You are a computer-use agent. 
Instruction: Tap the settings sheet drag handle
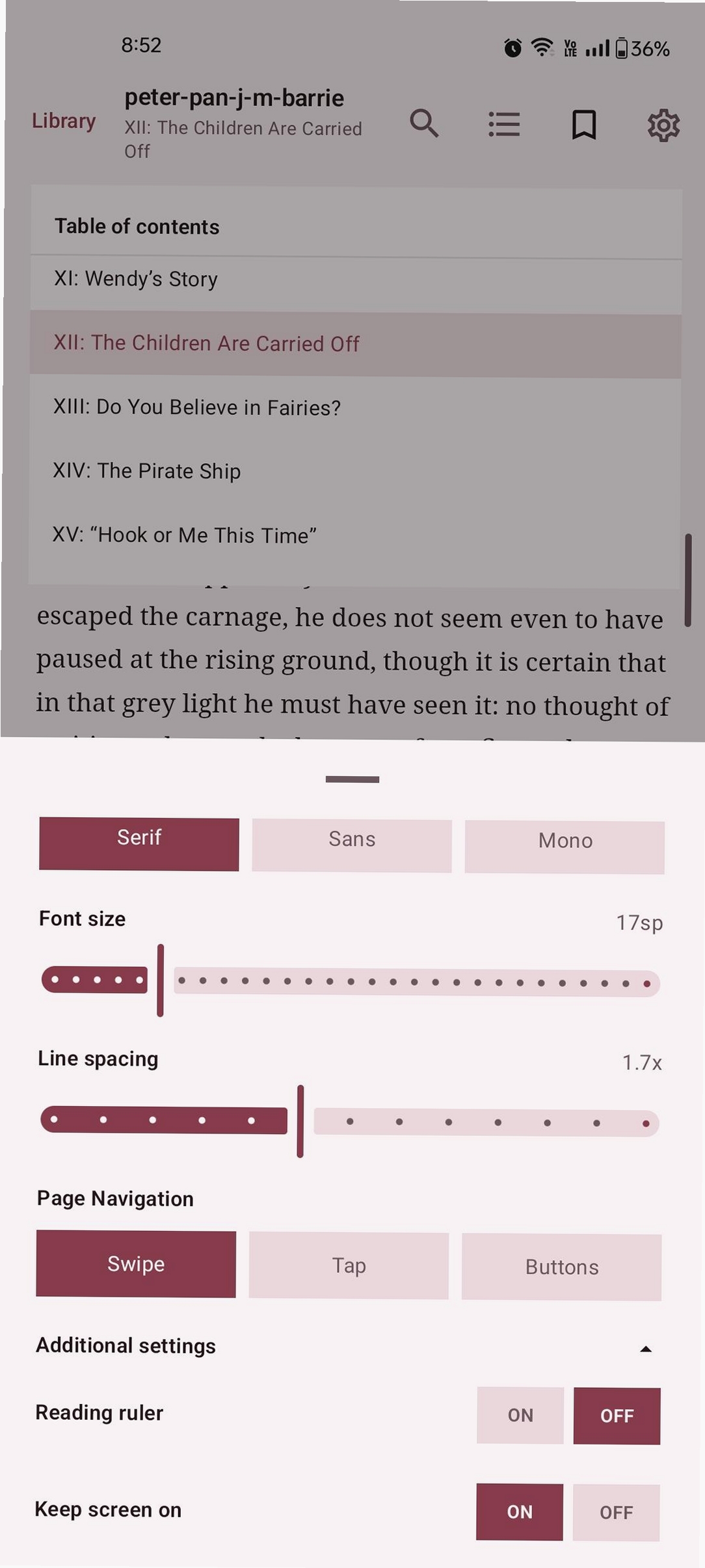point(352,779)
